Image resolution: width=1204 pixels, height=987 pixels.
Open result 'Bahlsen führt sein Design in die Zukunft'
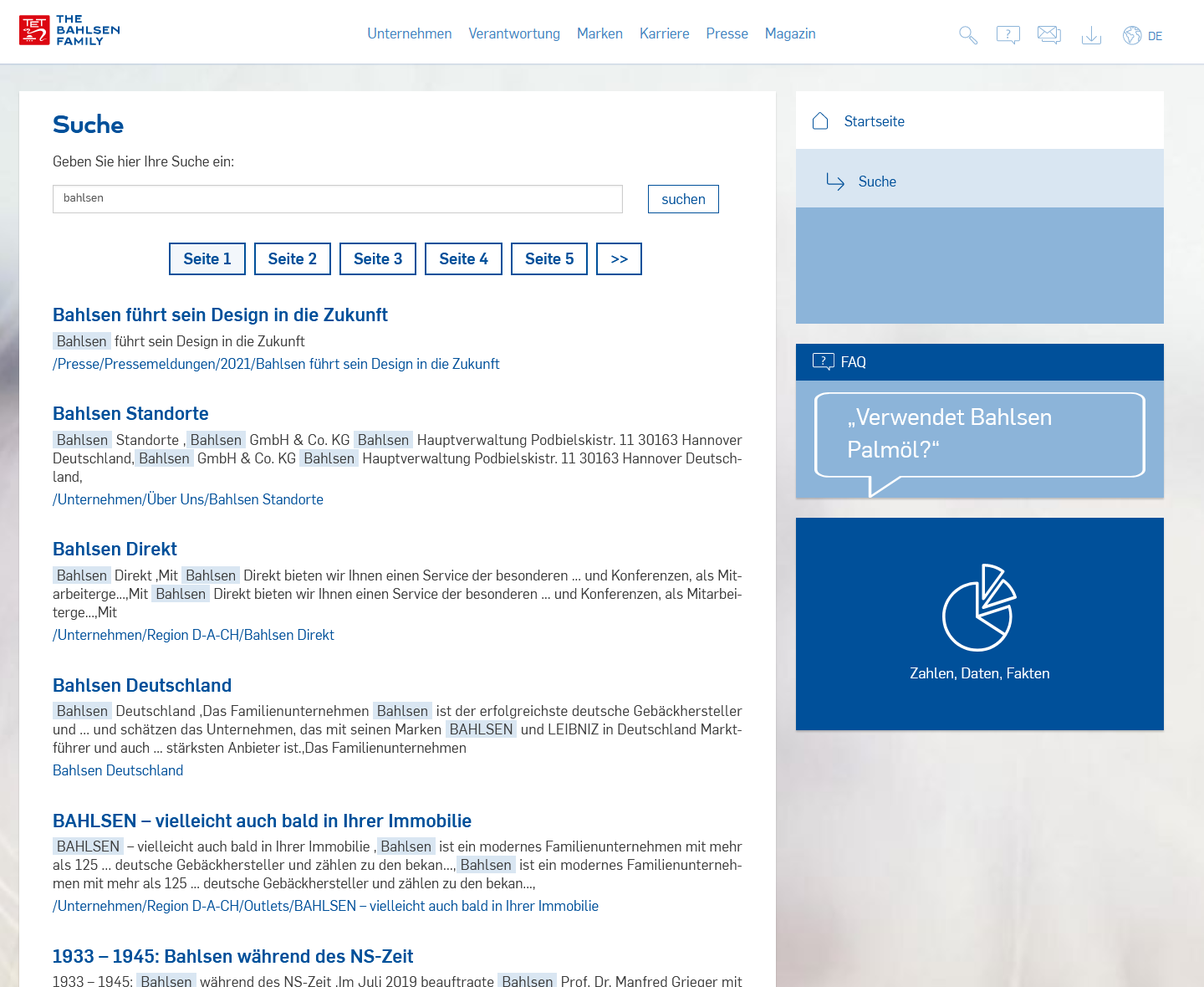[x=220, y=315]
